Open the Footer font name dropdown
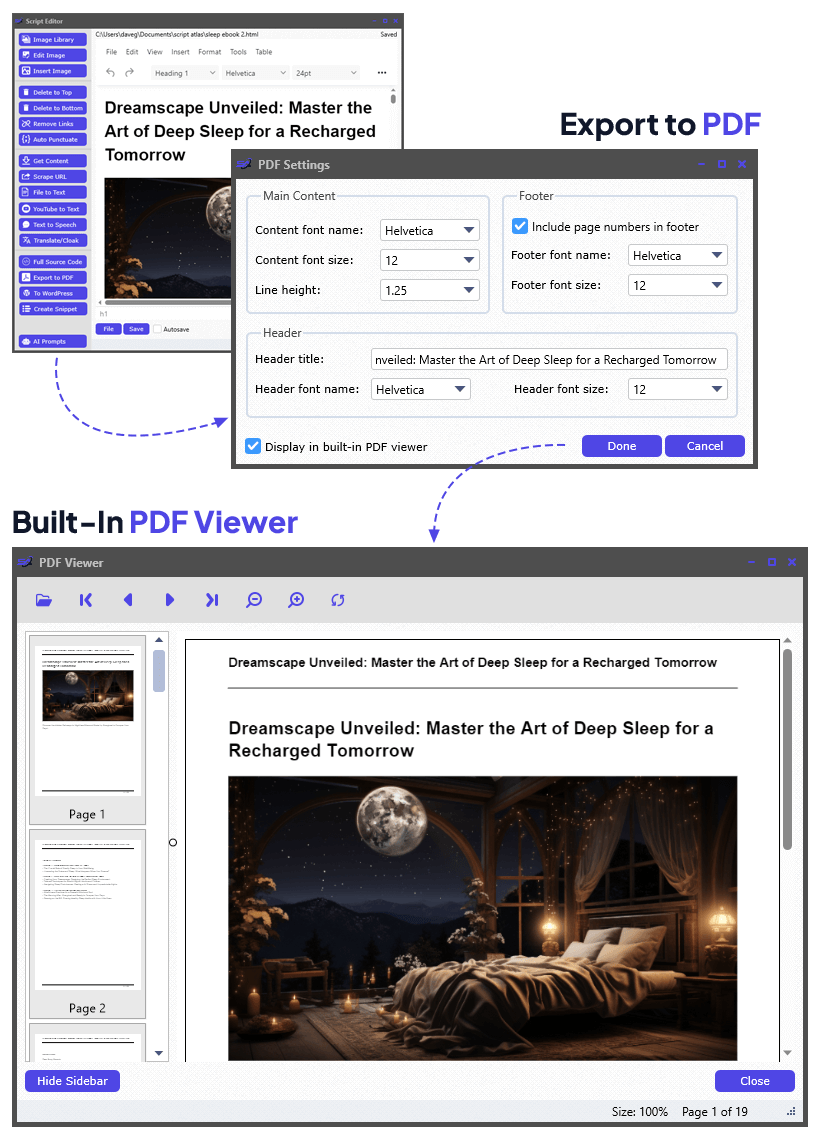This screenshot has height=1146, width=824. point(678,255)
